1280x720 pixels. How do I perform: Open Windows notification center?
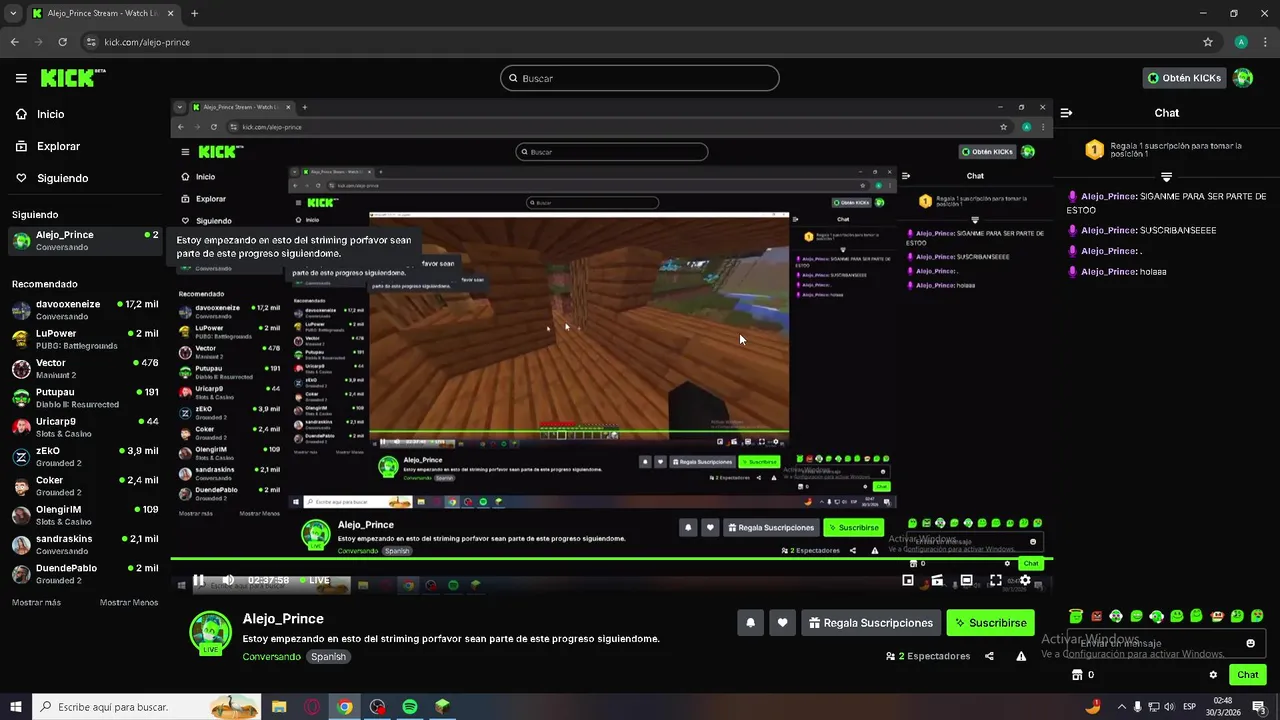tap(1259, 707)
